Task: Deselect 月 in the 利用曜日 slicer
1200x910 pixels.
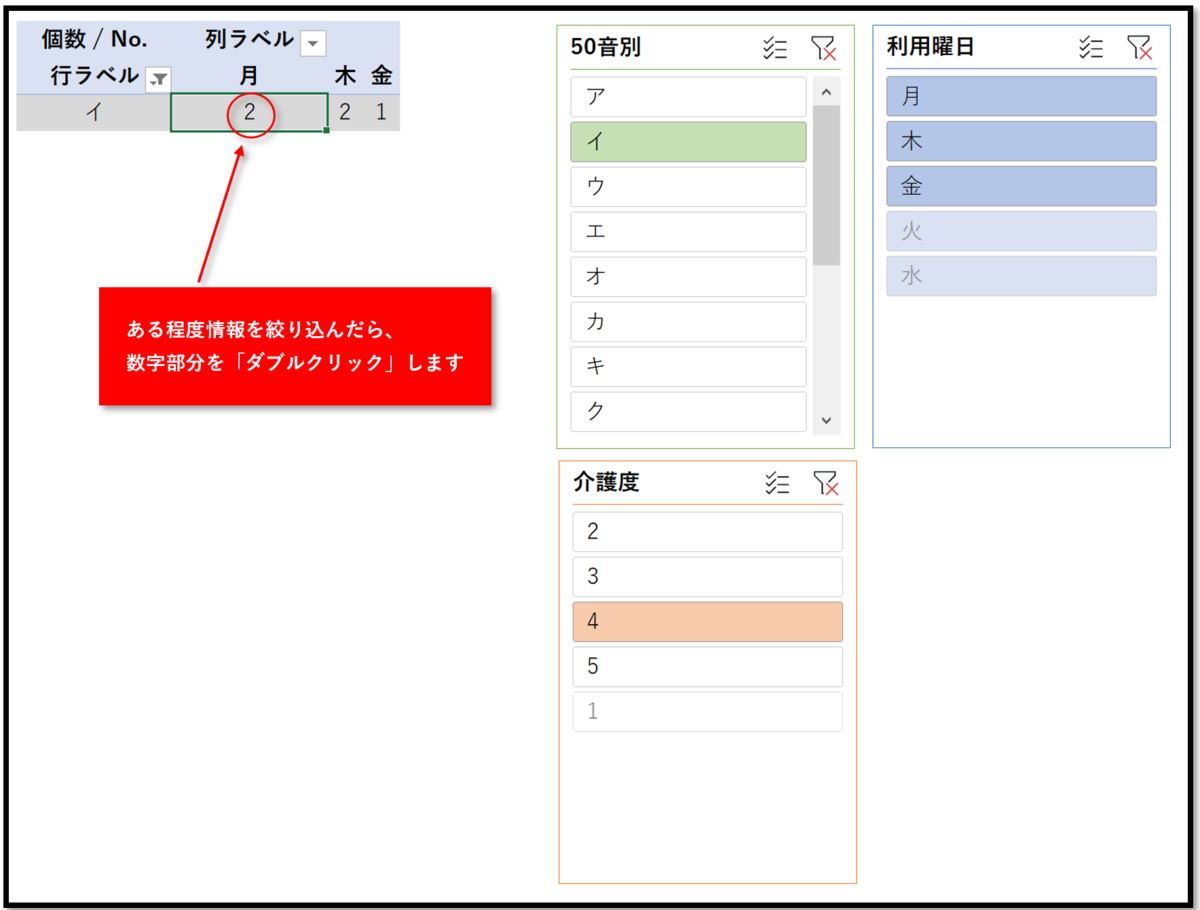Action: 1021,96
